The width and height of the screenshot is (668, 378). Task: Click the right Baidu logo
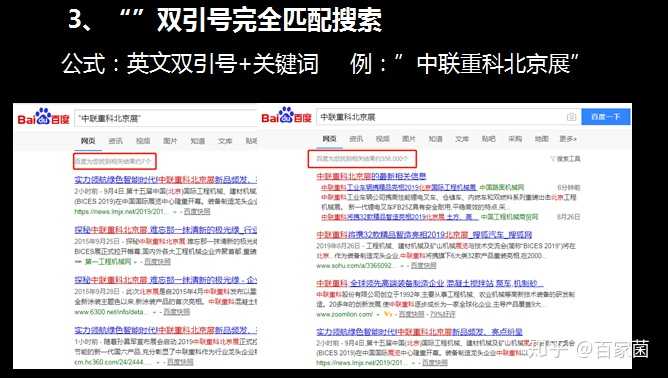coord(287,115)
